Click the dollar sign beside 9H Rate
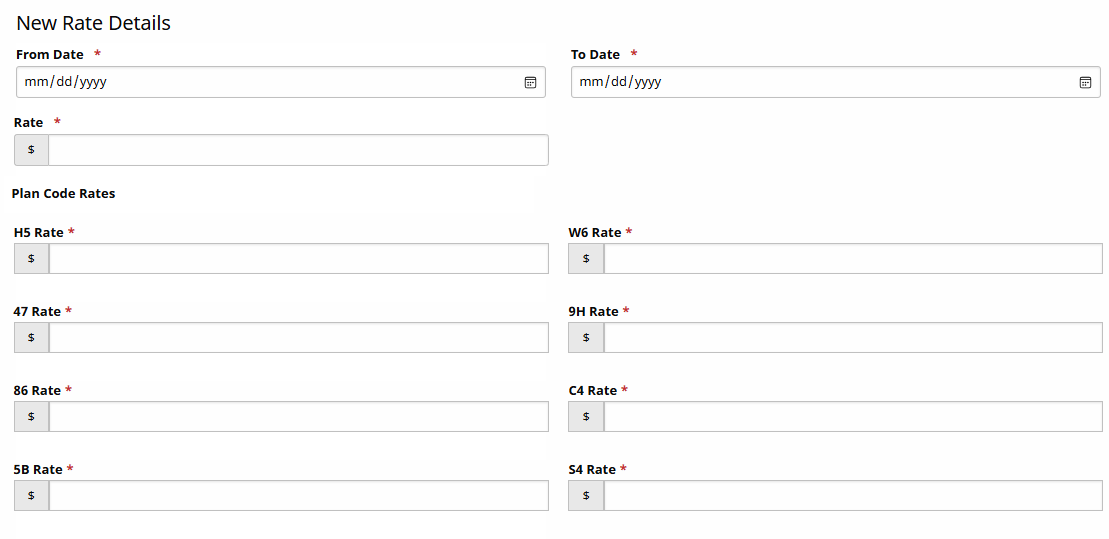The image size is (1109, 539). click(586, 337)
